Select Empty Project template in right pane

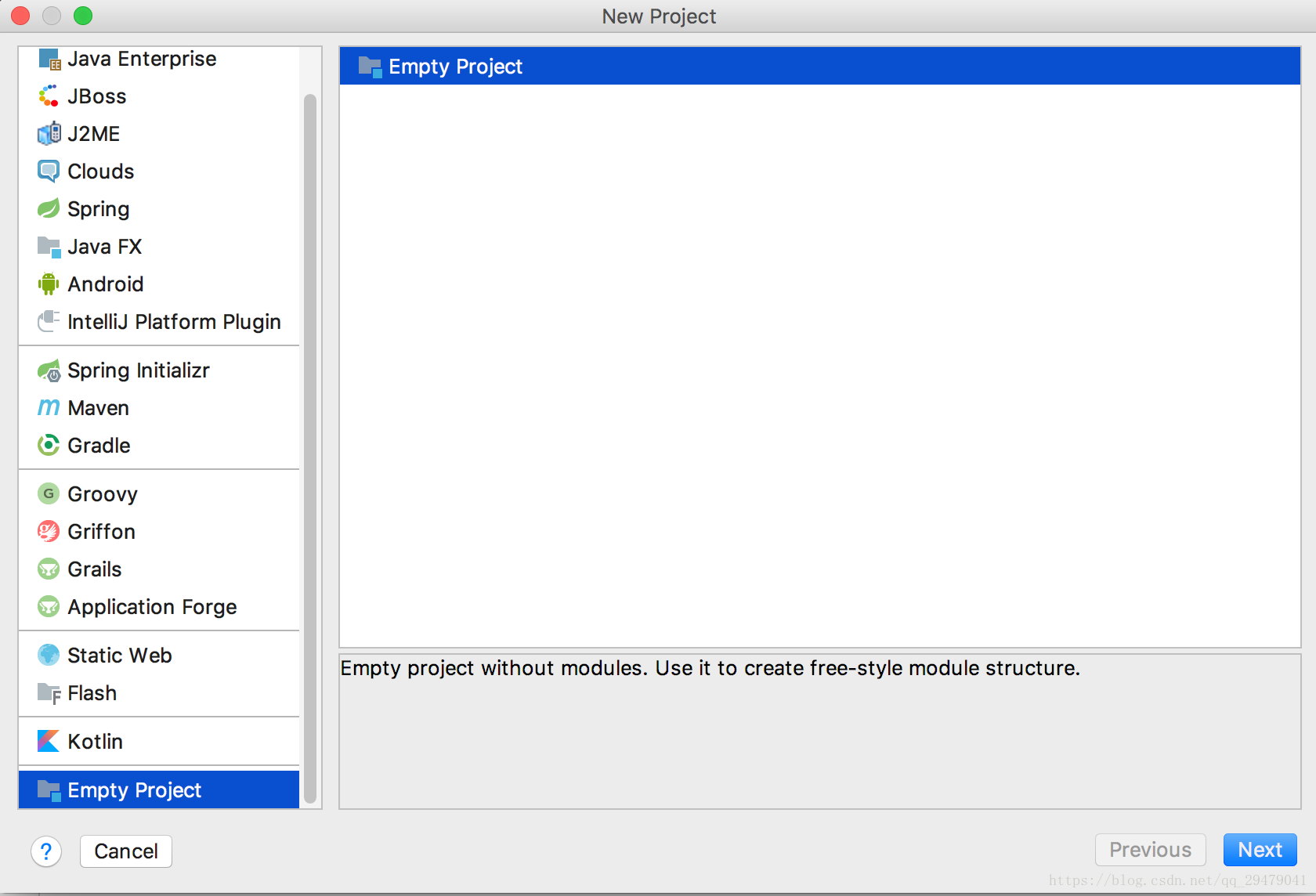(x=820, y=67)
